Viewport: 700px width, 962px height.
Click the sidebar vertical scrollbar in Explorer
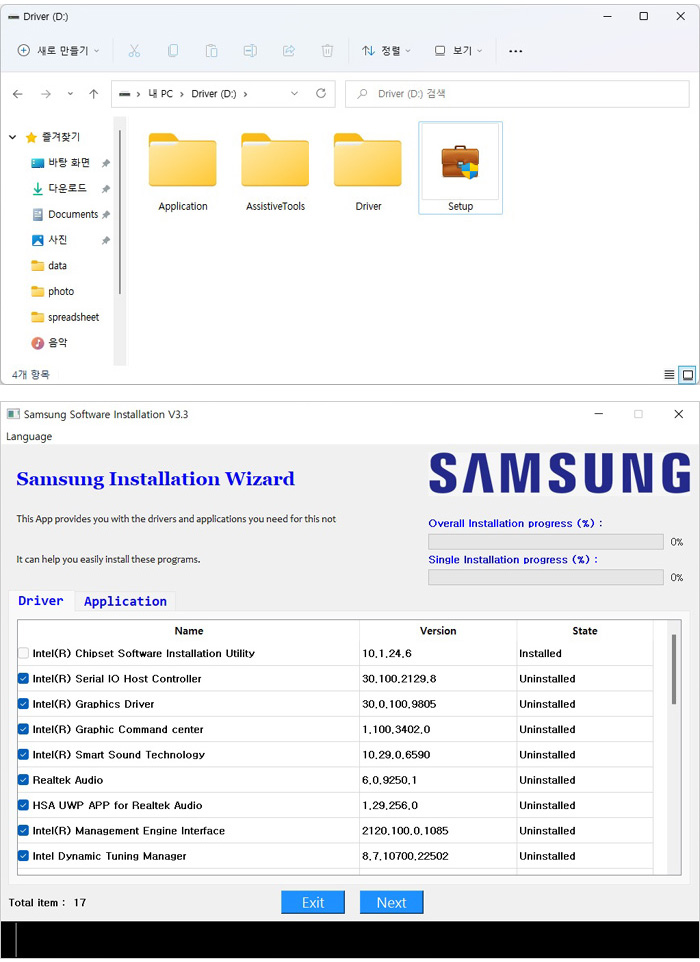pyautogui.click(x=120, y=212)
